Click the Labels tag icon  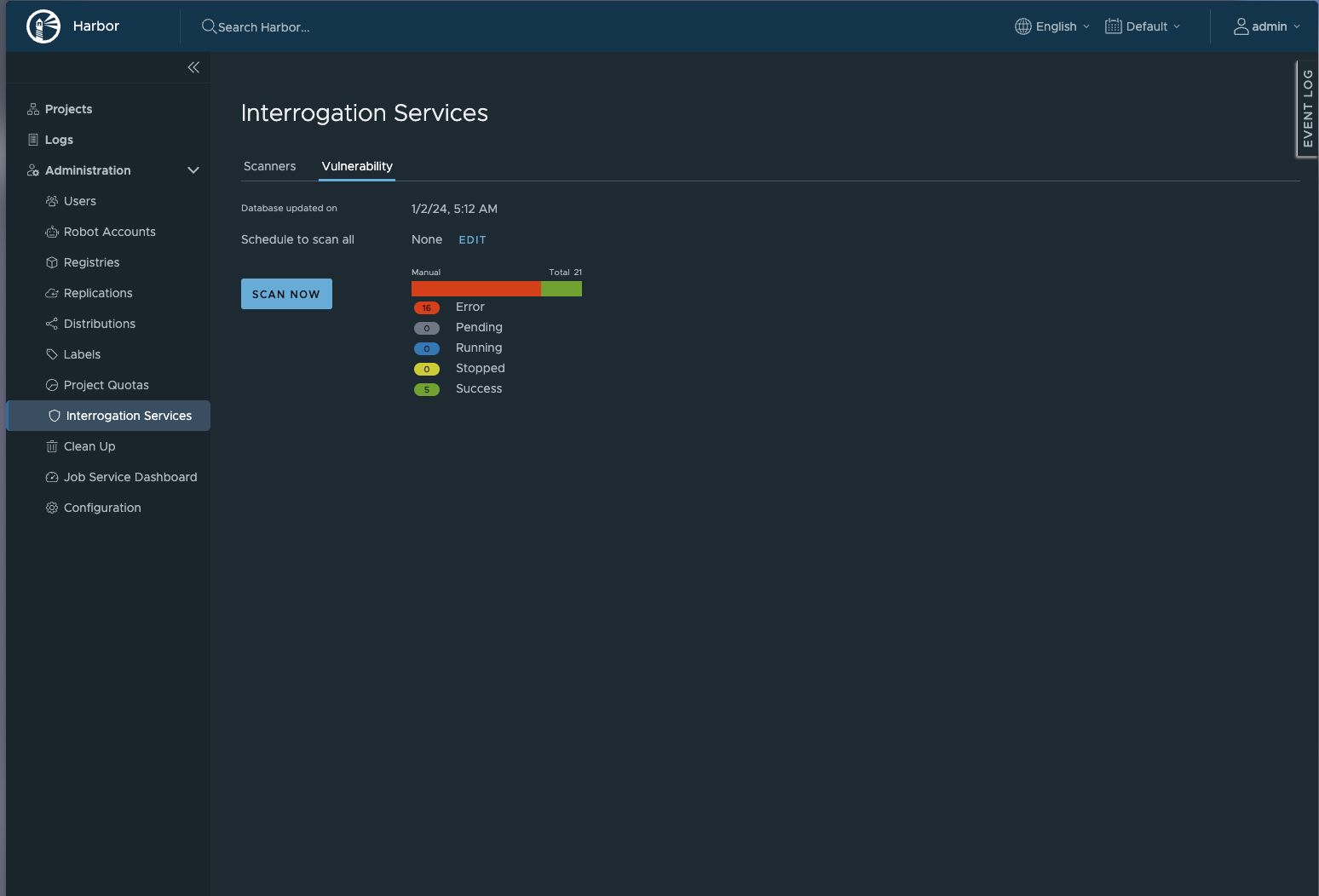[x=52, y=354]
